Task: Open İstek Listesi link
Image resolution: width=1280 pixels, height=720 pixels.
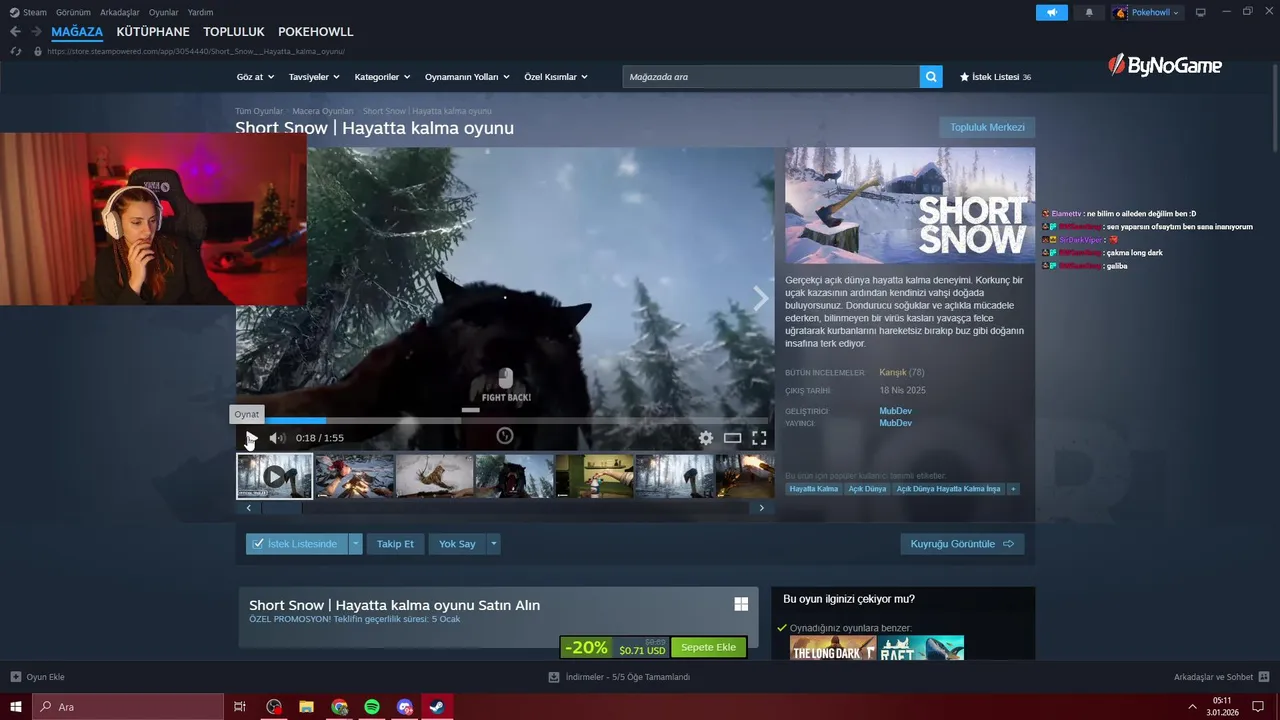Action: pyautogui.click(x=995, y=77)
